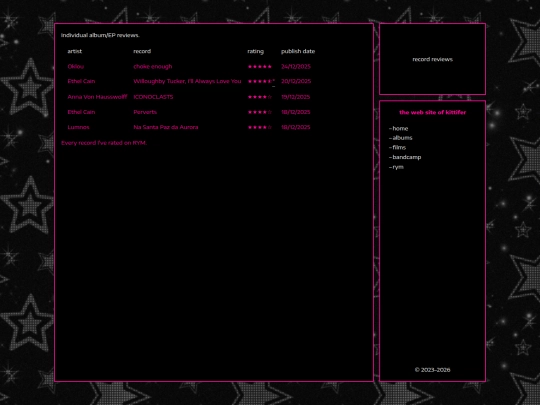
Task: Click the star rating in the Willoughby Tucker row
Action: [x=261, y=81]
